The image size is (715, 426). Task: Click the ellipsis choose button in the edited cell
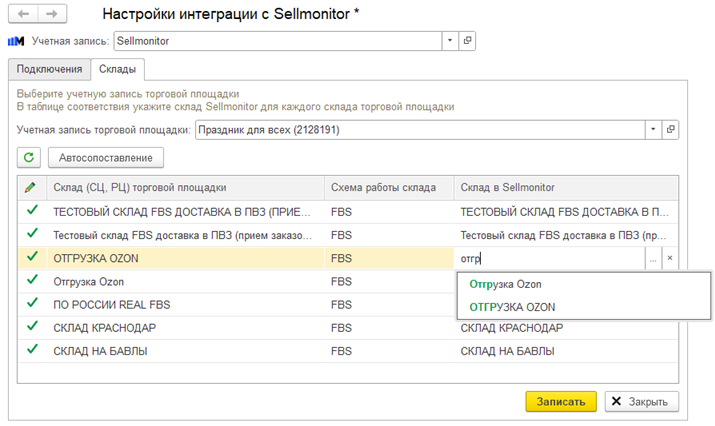click(x=653, y=258)
